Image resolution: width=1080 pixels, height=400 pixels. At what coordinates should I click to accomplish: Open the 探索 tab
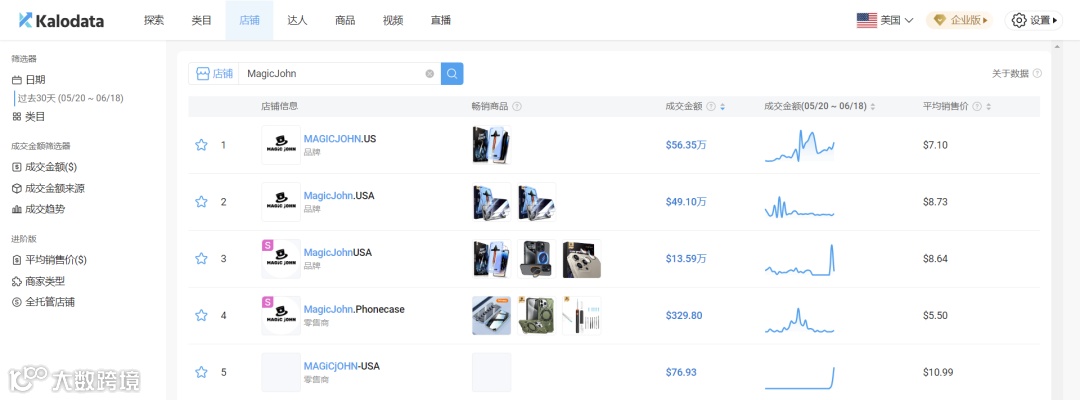(154, 20)
